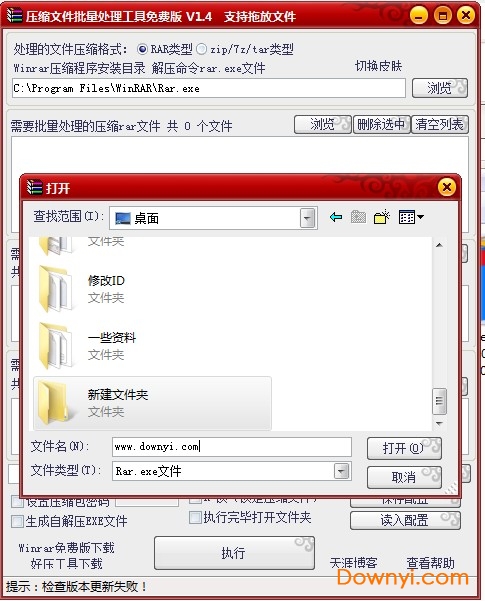
Task: Click the 取消 button
Action: (x=404, y=477)
